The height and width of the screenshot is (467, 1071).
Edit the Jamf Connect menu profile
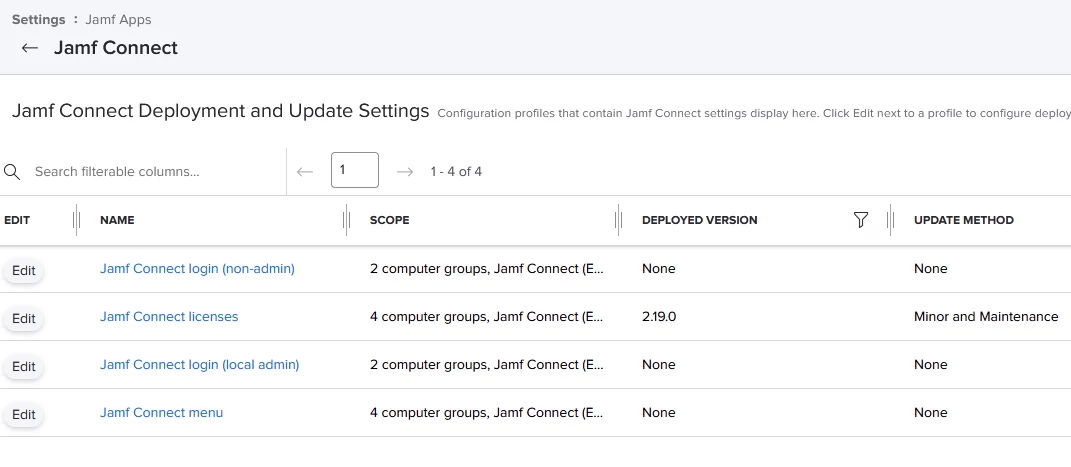[x=24, y=414]
